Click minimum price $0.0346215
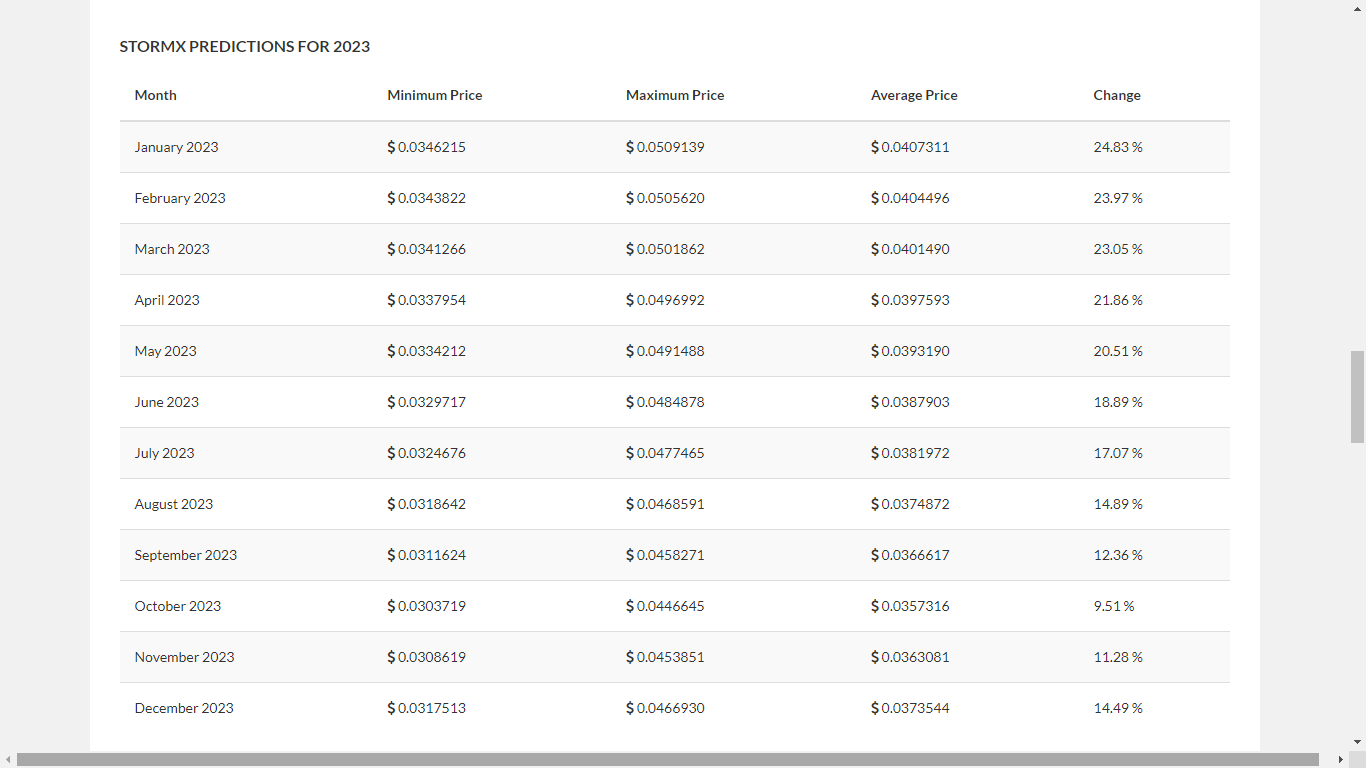This screenshot has height=768, width=1366. pos(427,147)
